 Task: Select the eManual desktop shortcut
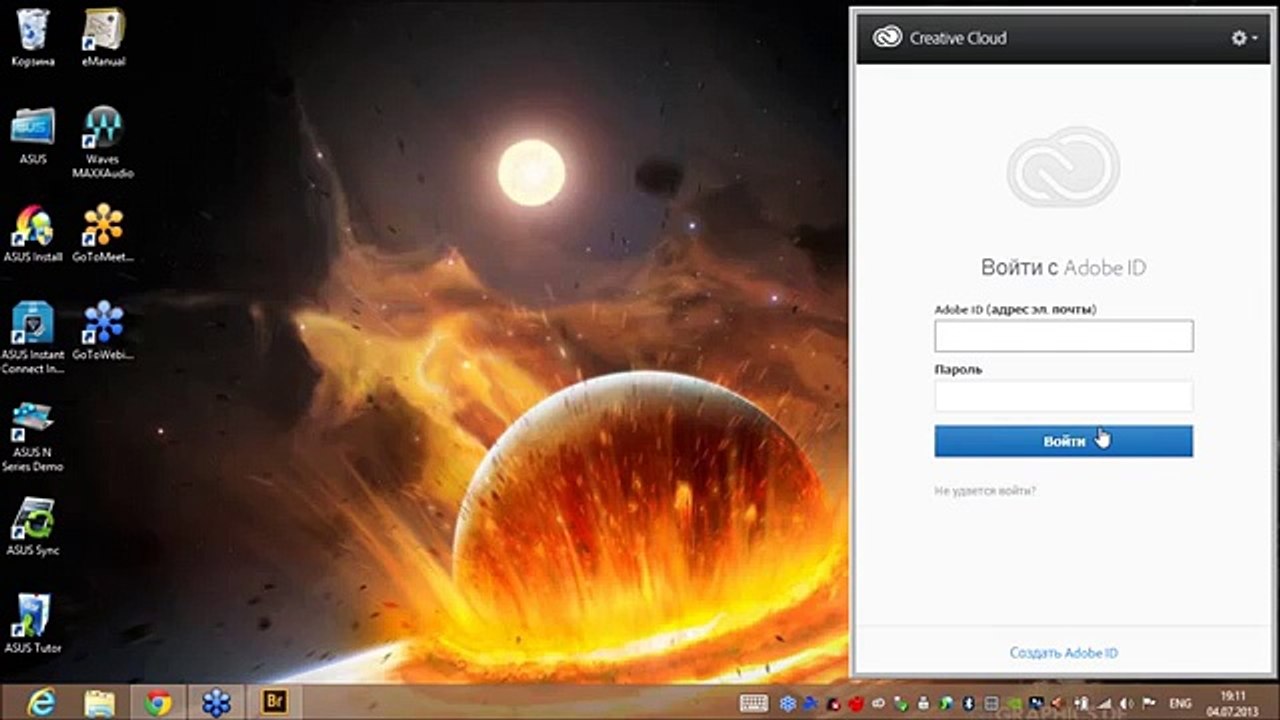102,38
